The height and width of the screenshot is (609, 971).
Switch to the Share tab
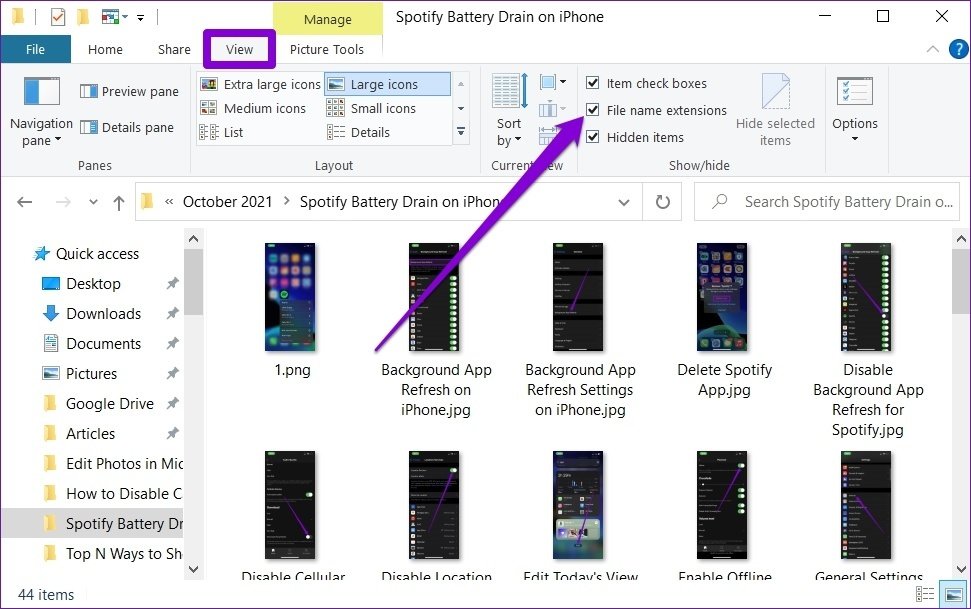point(174,50)
